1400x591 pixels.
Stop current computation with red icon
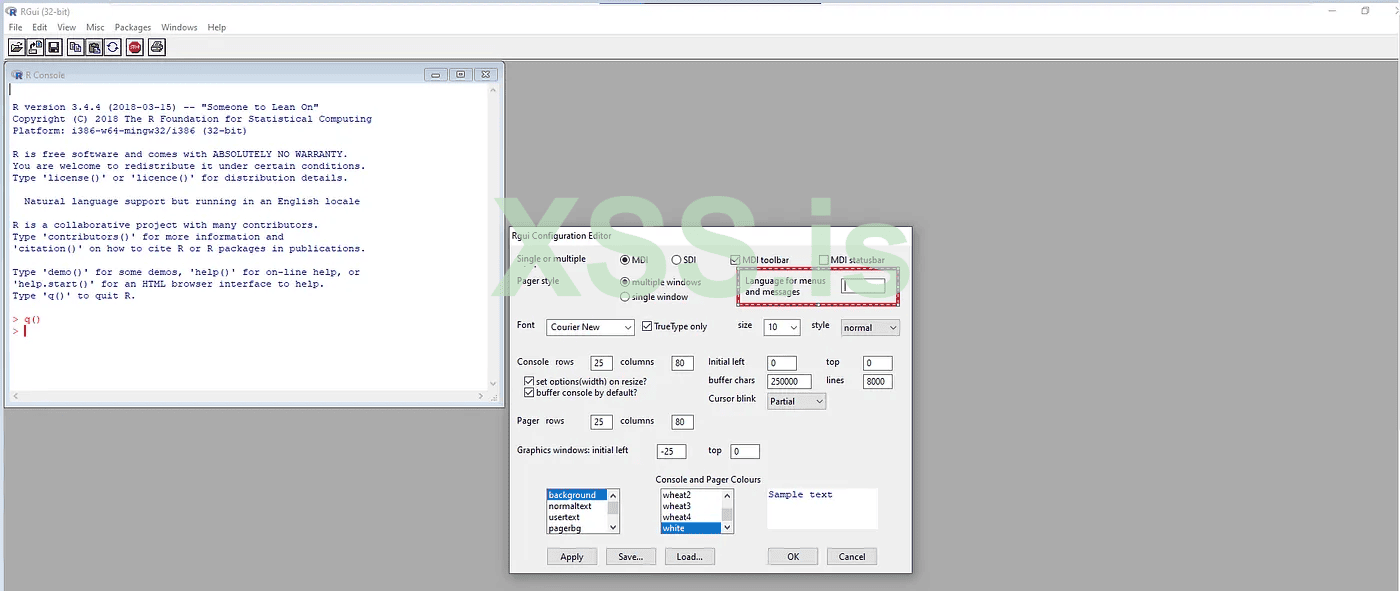[135, 47]
